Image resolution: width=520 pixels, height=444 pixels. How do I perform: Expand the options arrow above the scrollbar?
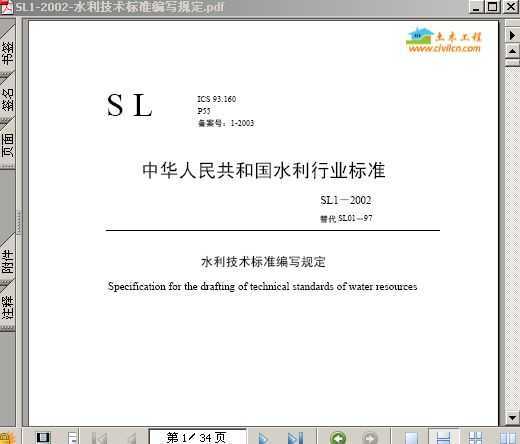512,35
